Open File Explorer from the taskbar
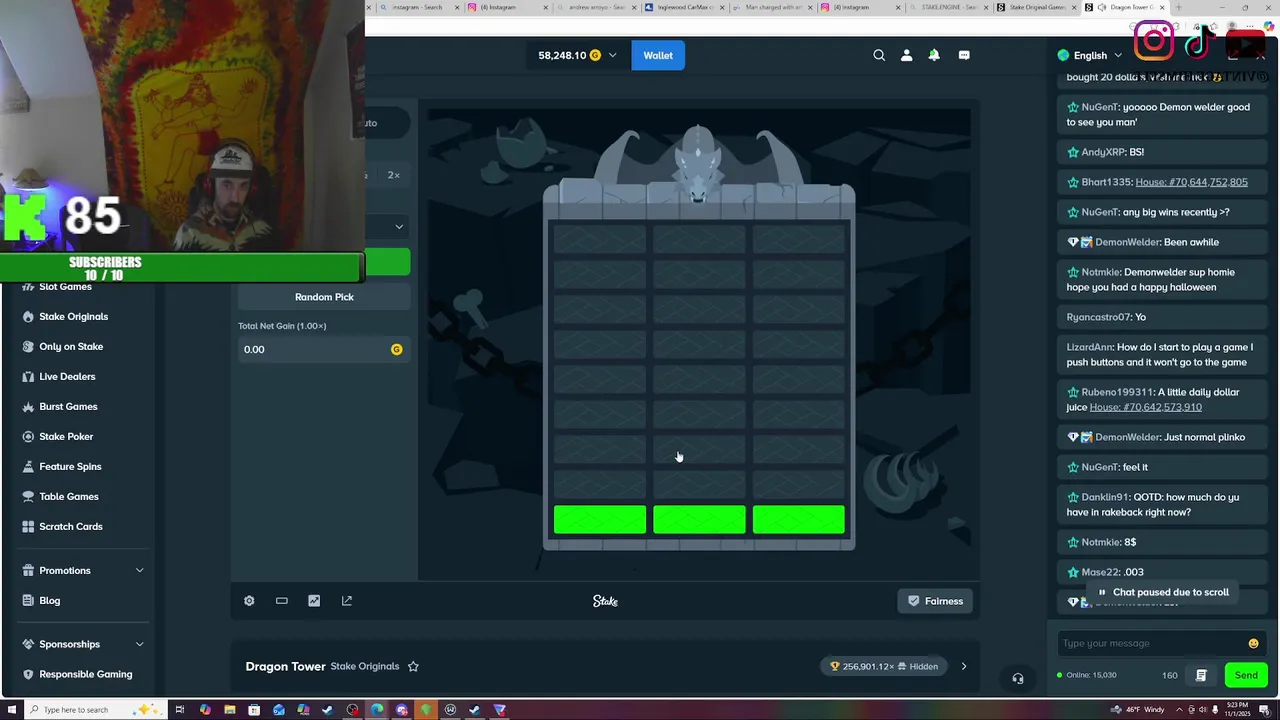 click(229, 710)
